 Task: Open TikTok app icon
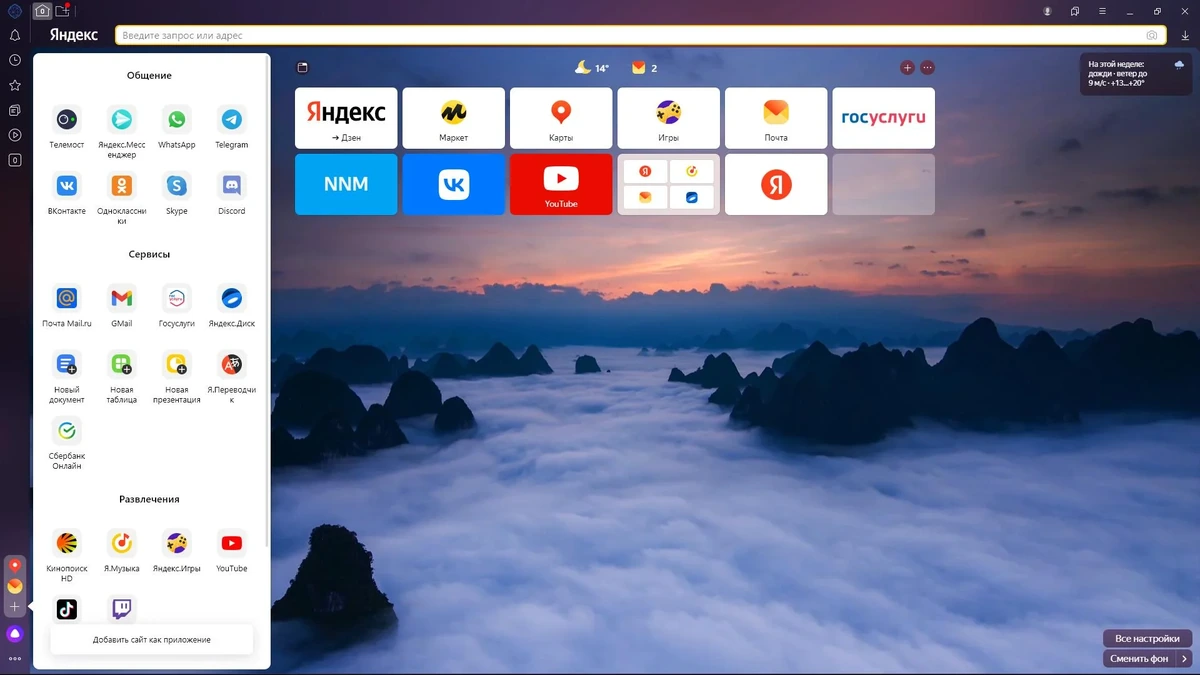coord(66,608)
